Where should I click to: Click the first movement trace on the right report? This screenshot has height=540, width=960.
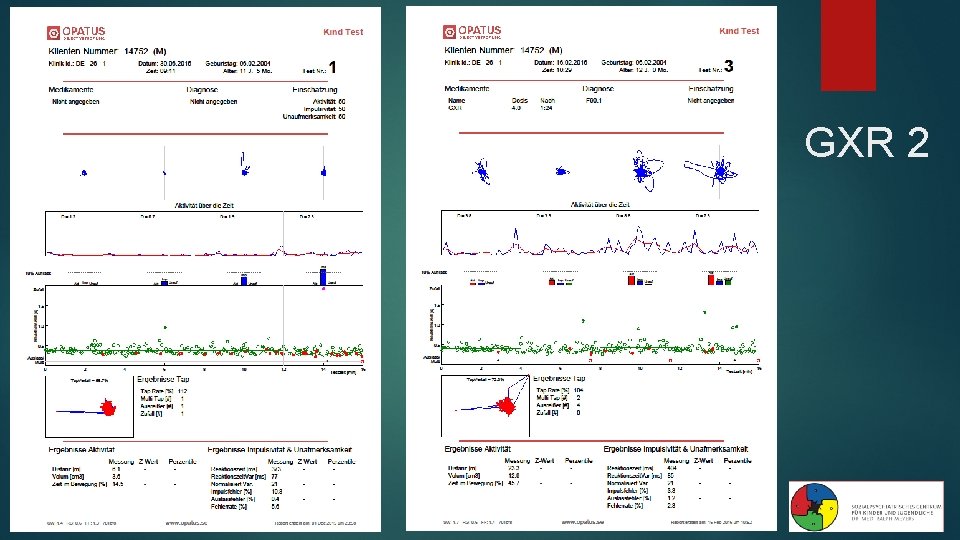tap(481, 171)
